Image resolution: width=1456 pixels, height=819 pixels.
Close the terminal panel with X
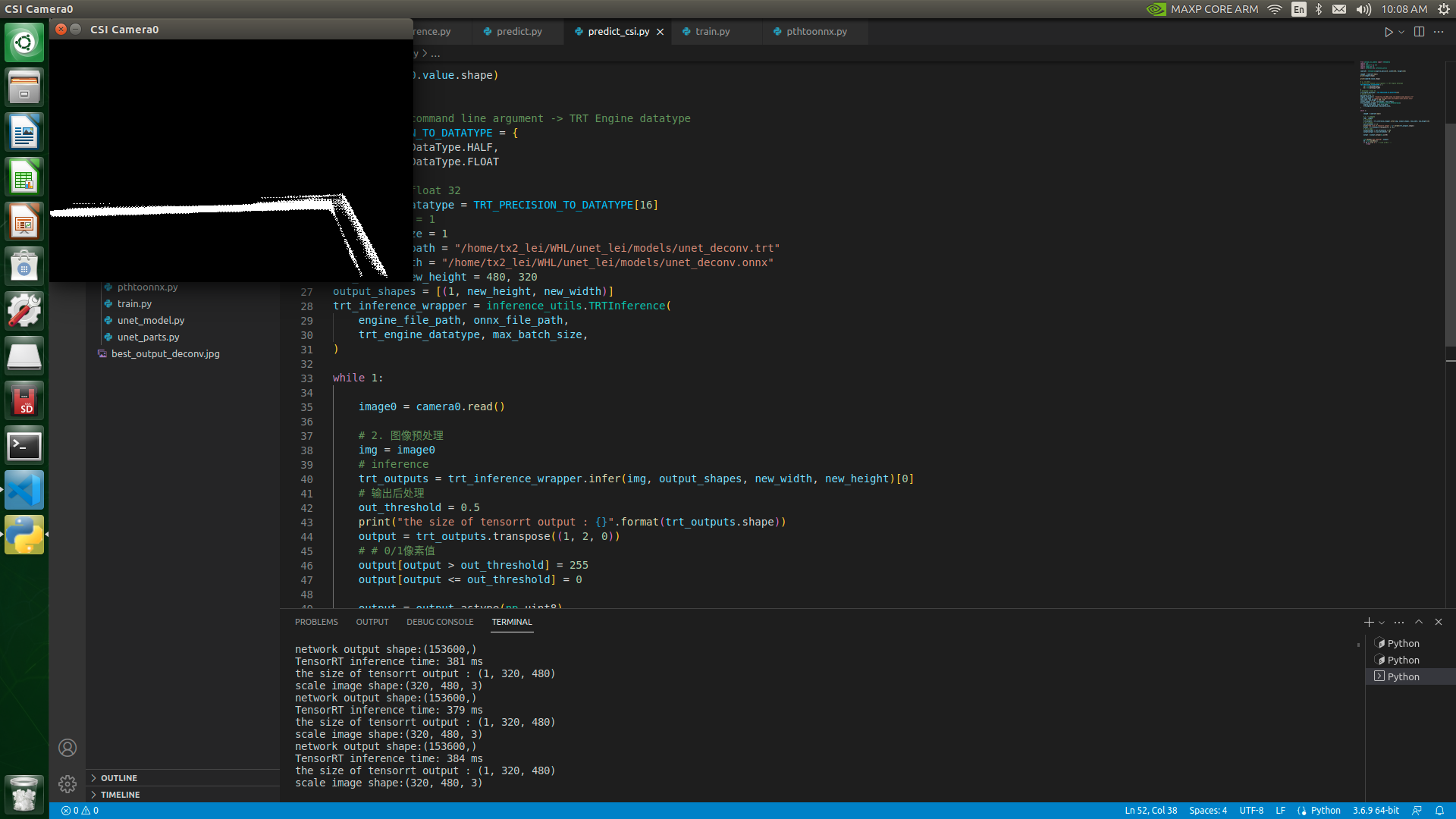[1439, 622]
